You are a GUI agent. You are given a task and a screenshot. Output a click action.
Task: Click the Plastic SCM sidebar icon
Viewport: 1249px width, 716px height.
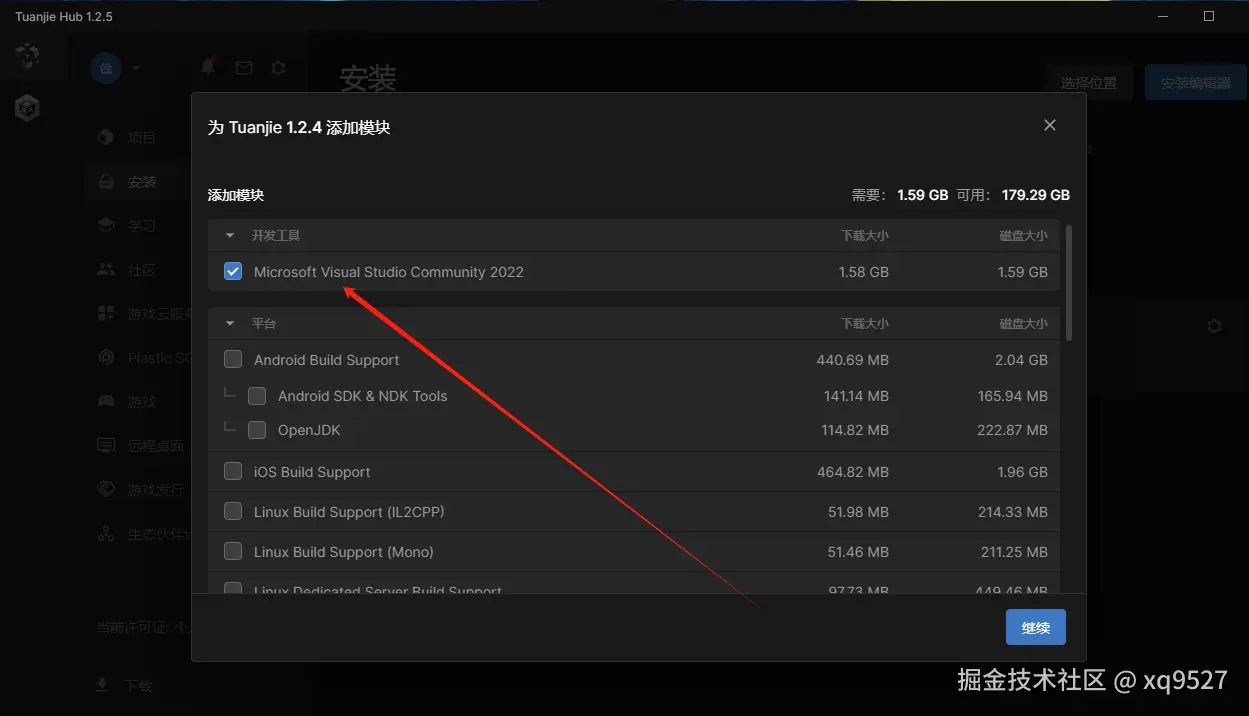[106, 357]
